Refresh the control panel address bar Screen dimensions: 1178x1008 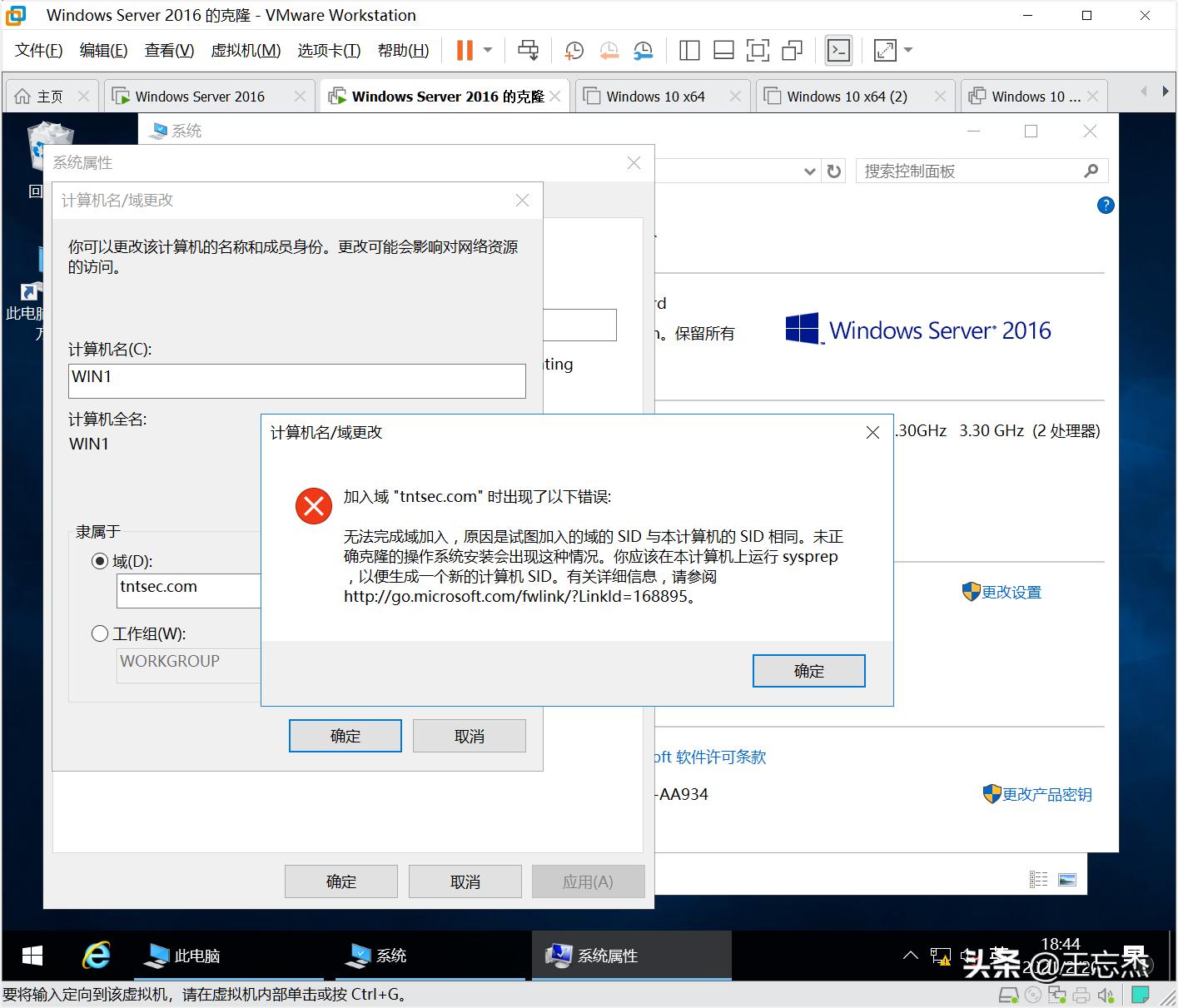pos(833,171)
